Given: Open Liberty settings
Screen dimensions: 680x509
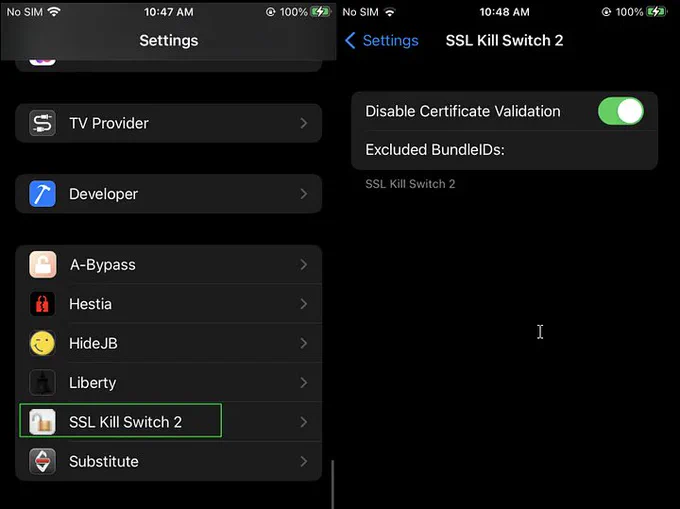Looking at the screenshot, I should click(x=169, y=382).
